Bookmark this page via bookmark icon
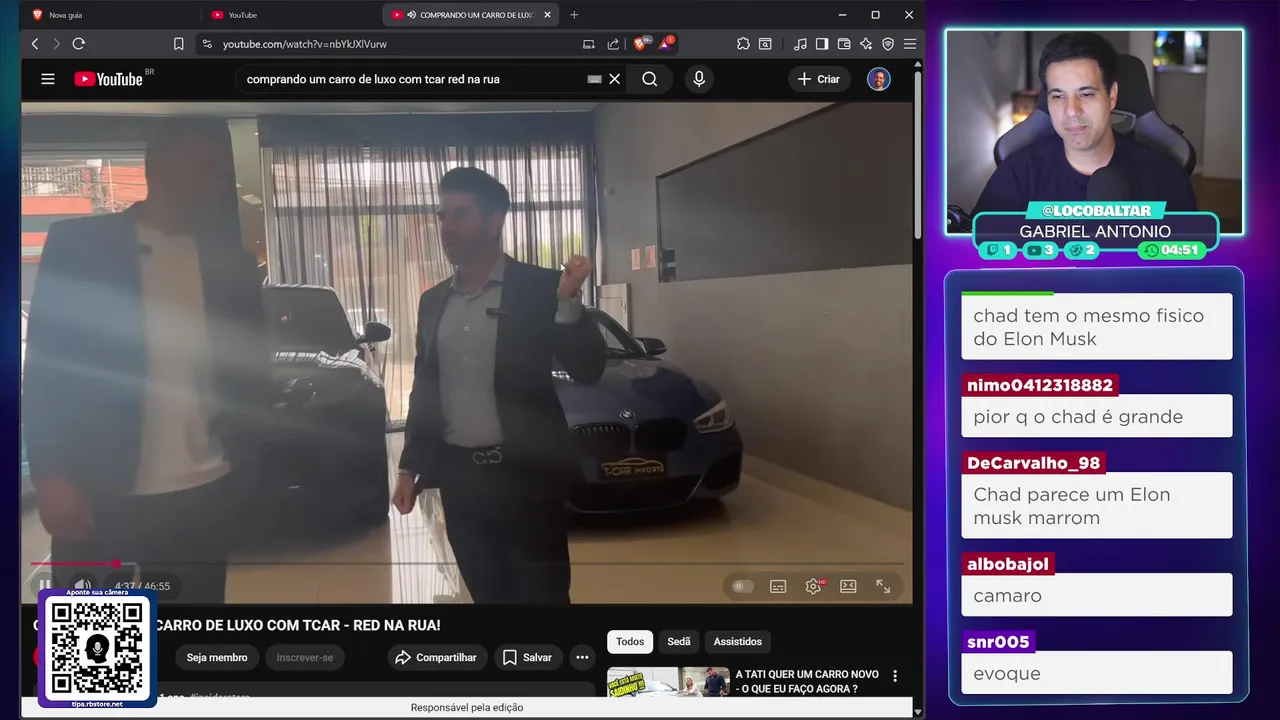The image size is (1280, 720). [x=178, y=44]
